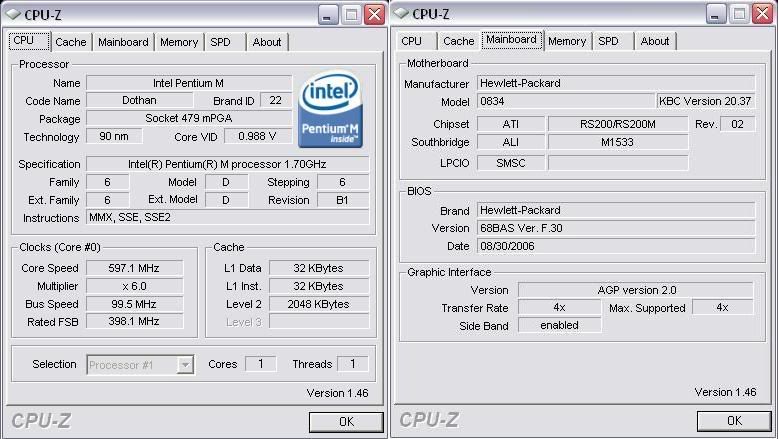Click the Brand ID value '22'
778x439 pixels.
tap(276, 100)
